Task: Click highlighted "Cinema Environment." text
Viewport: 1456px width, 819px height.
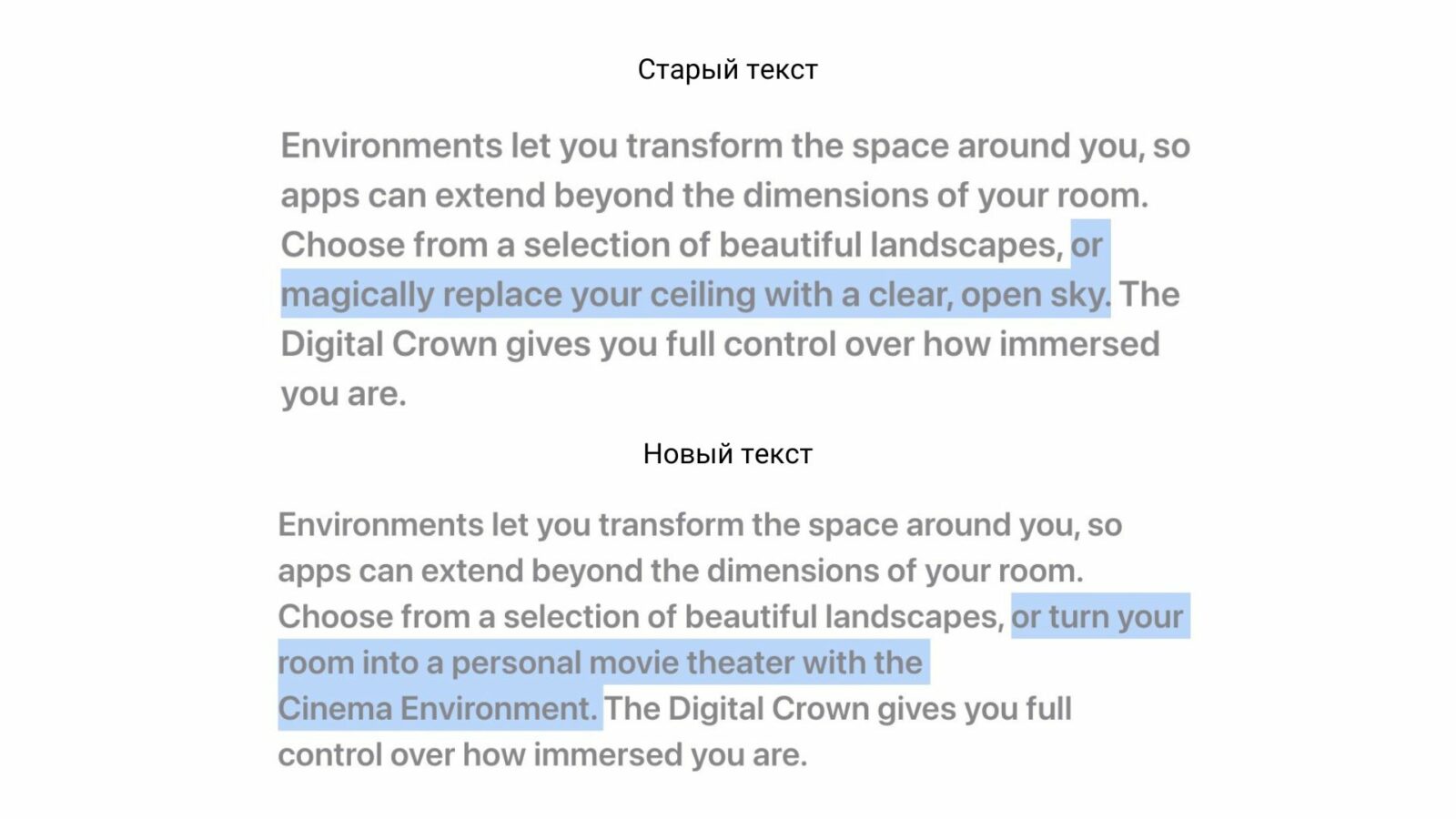Action: [x=438, y=709]
